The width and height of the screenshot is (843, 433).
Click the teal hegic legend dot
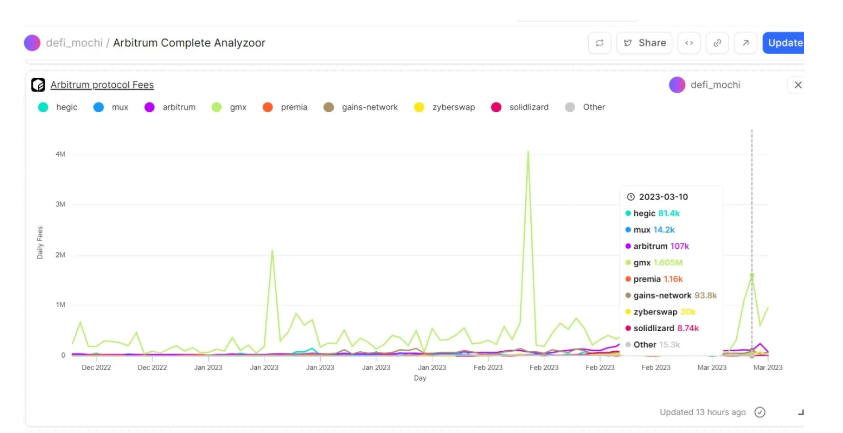(43, 107)
